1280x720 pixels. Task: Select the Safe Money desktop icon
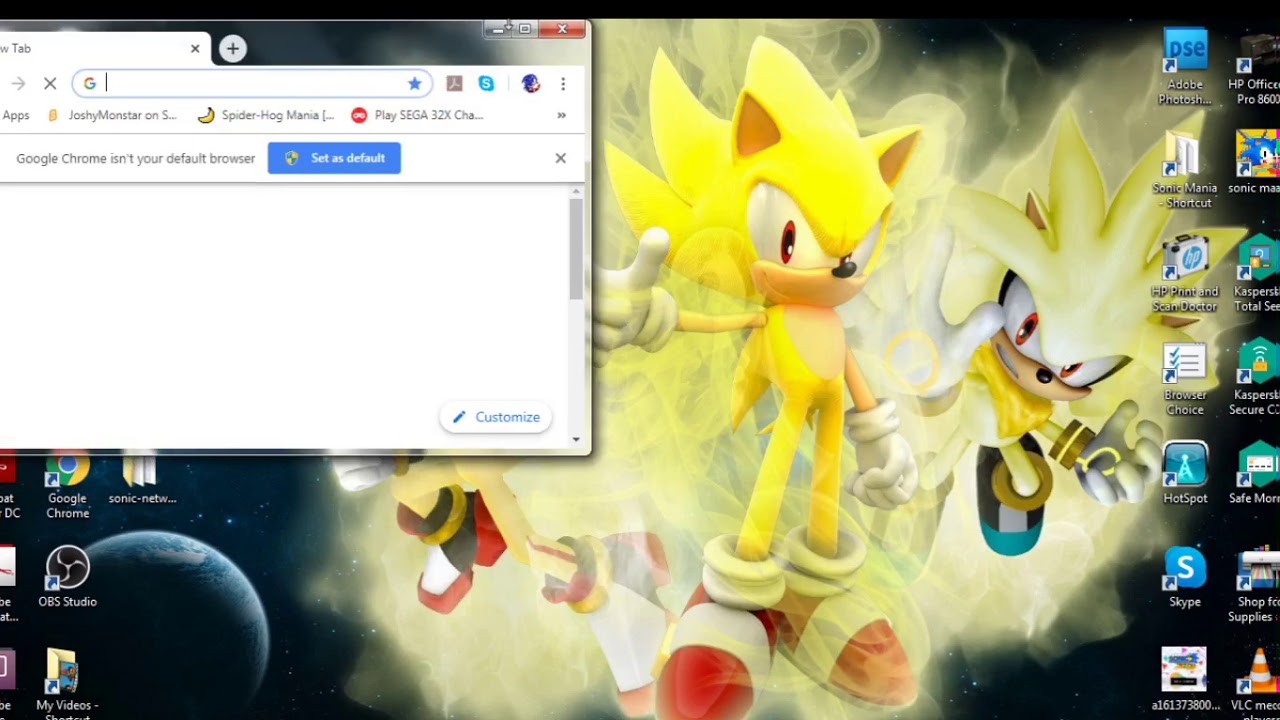[x=1258, y=474]
